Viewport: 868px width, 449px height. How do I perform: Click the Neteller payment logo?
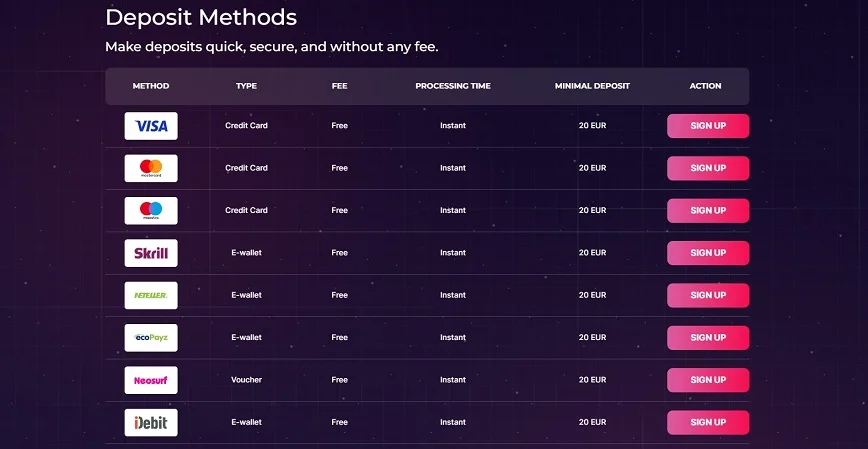(x=151, y=296)
